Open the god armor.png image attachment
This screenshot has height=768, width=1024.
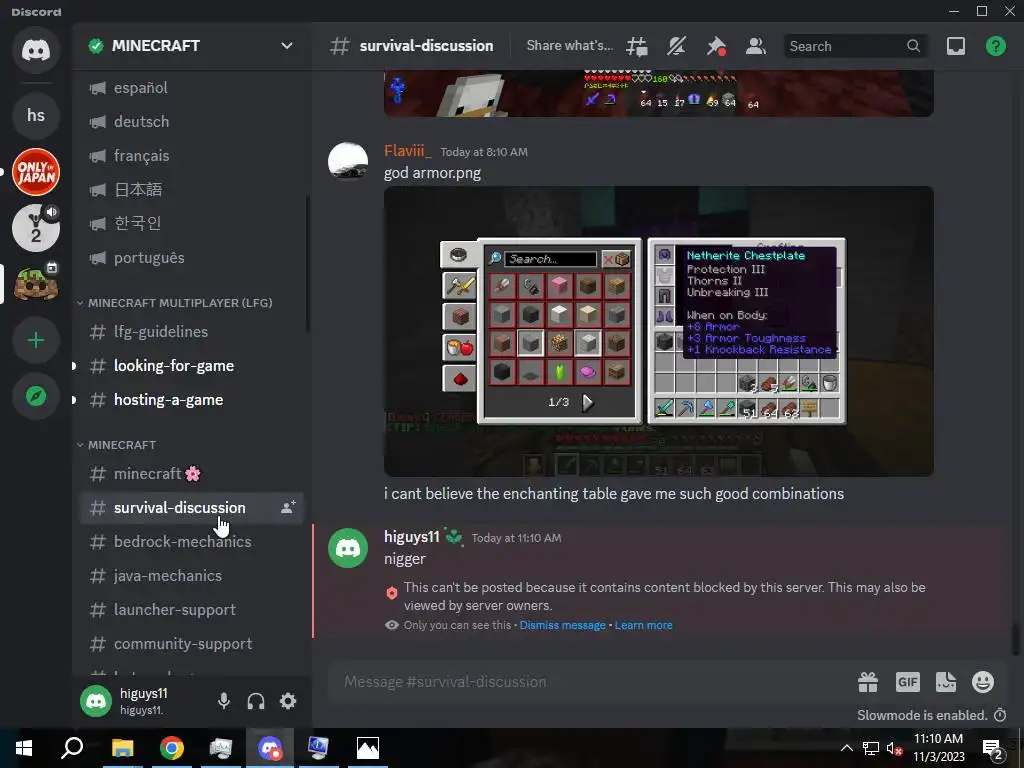point(658,331)
